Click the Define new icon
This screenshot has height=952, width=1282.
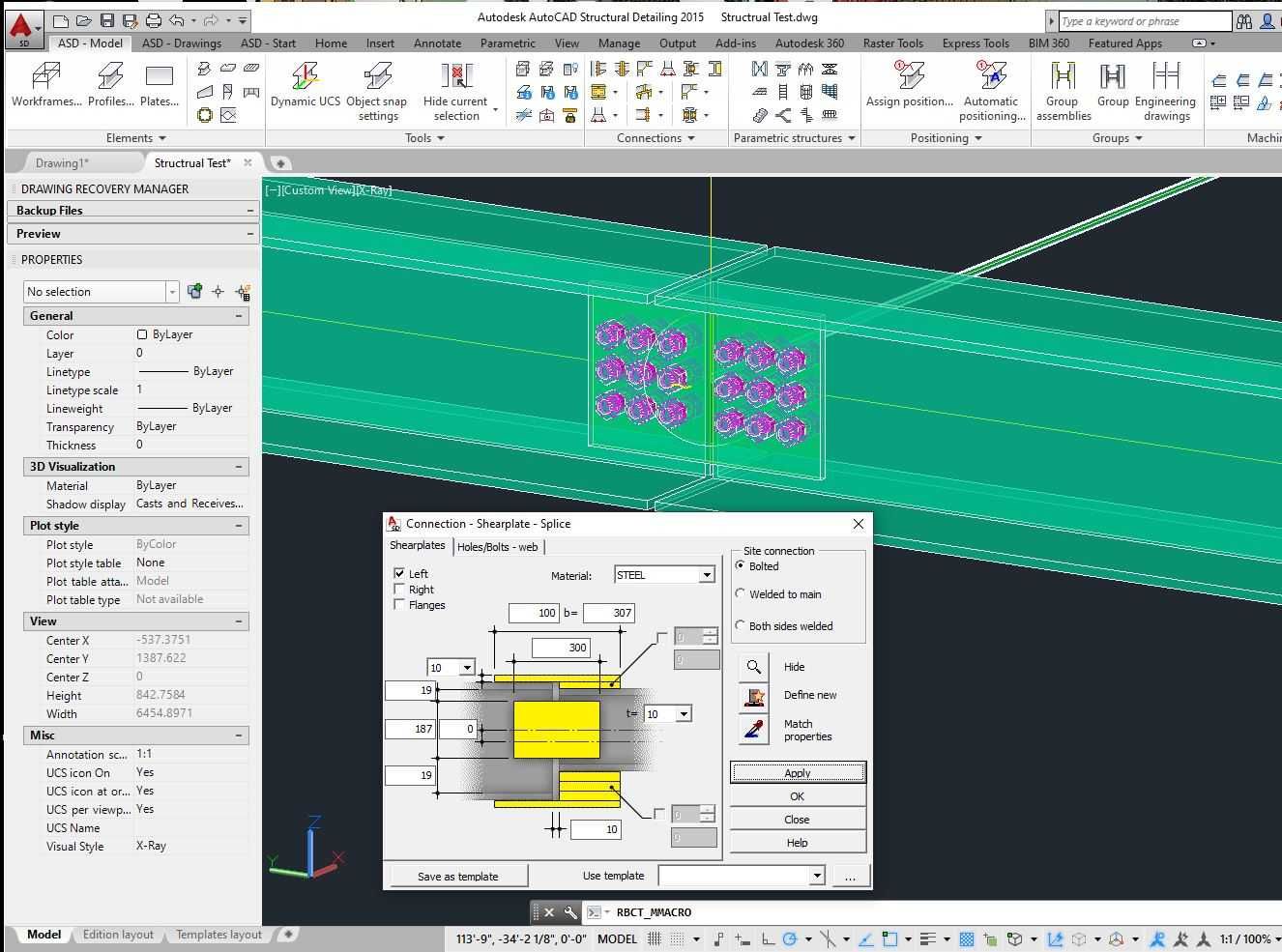pyautogui.click(x=754, y=697)
